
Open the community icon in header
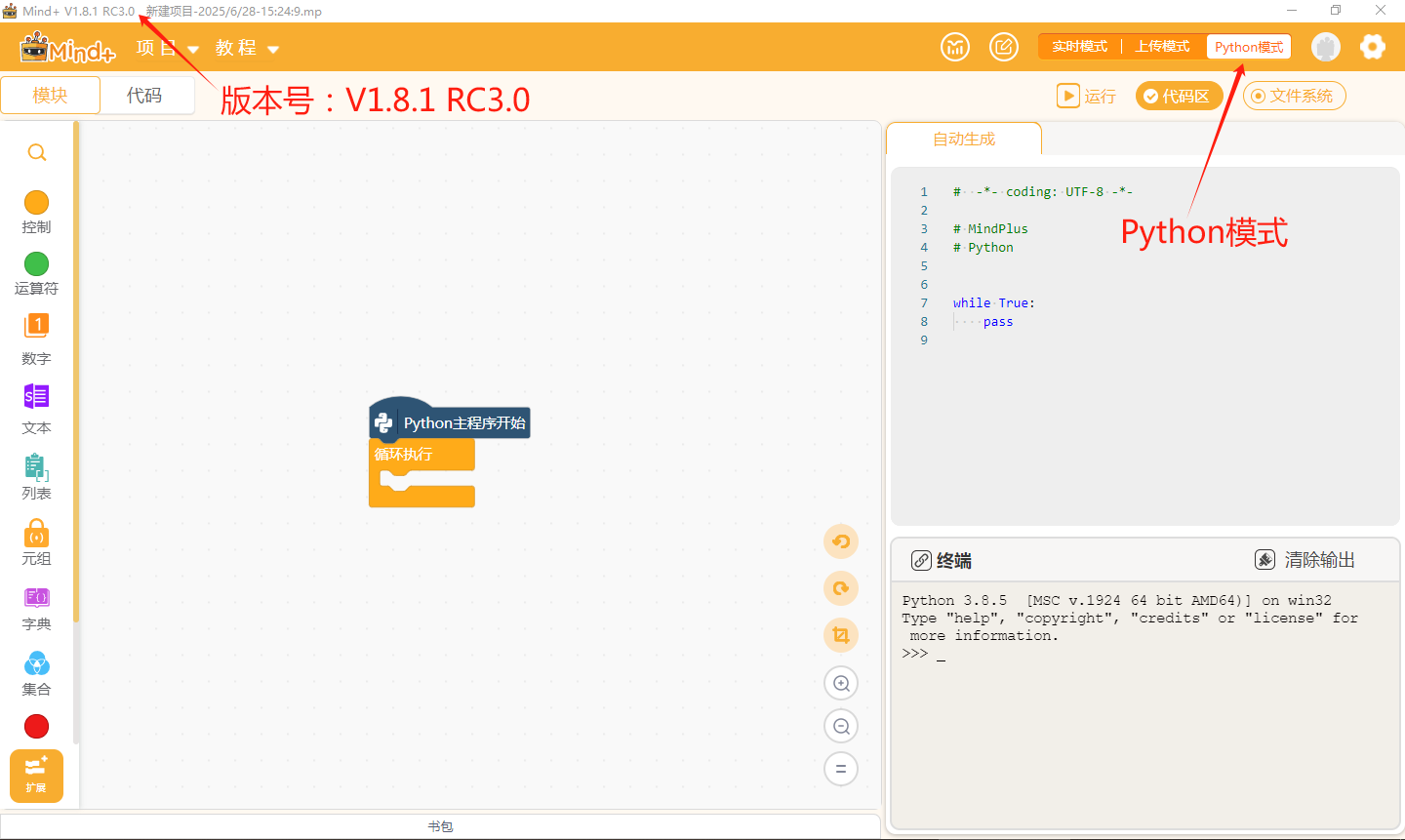click(955, 47)
